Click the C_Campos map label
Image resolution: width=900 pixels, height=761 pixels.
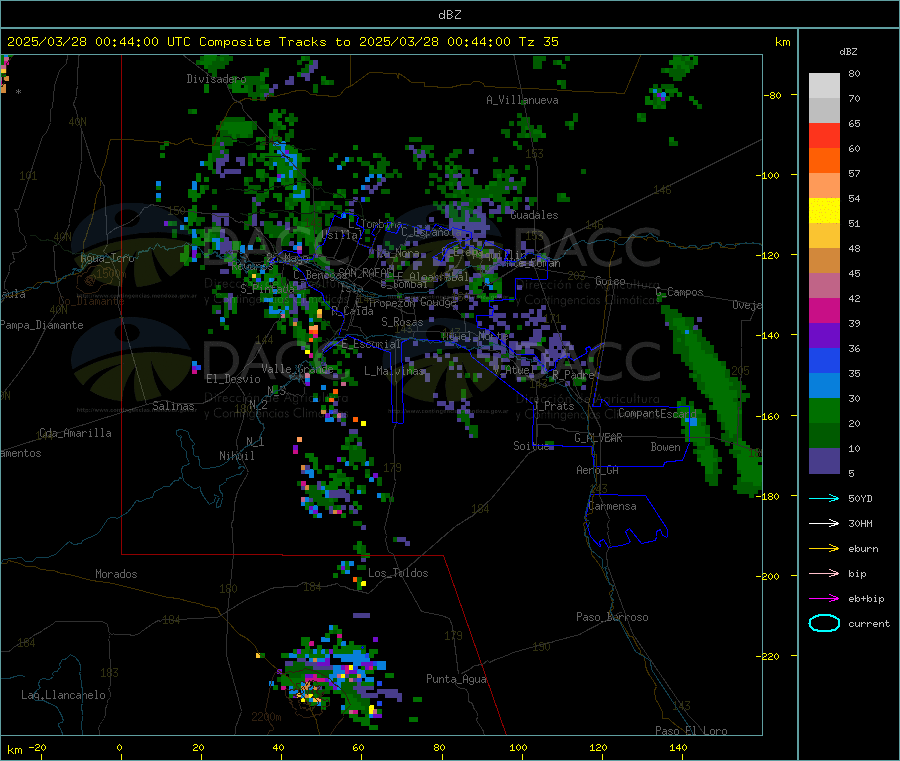pos(679,292)
